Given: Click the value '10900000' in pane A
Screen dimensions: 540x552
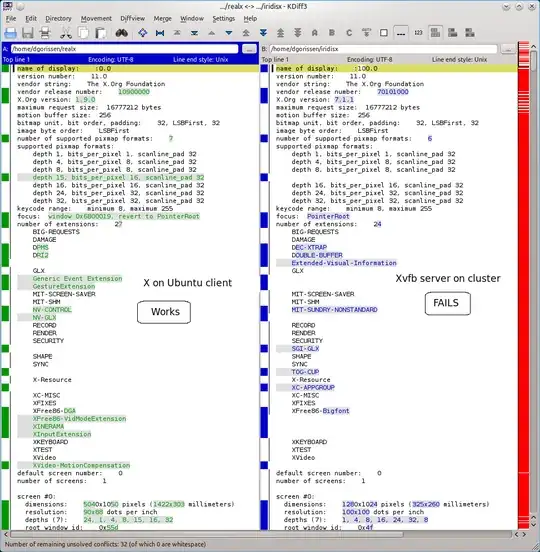Looking at the screenshot, I should click(x=134, y=92).
